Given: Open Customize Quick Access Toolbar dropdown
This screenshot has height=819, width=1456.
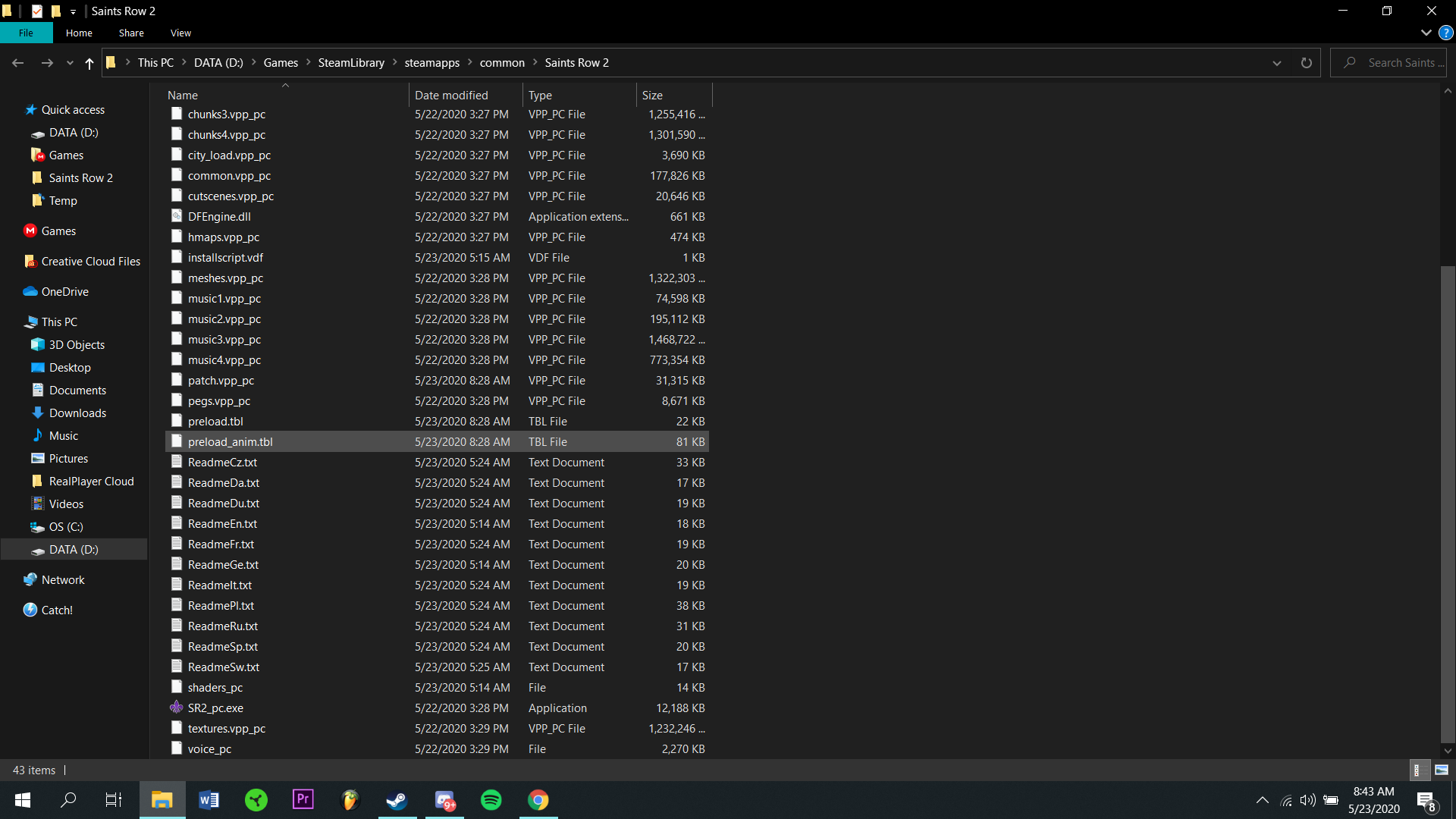Looking at the screenshot, I should 73,11.
